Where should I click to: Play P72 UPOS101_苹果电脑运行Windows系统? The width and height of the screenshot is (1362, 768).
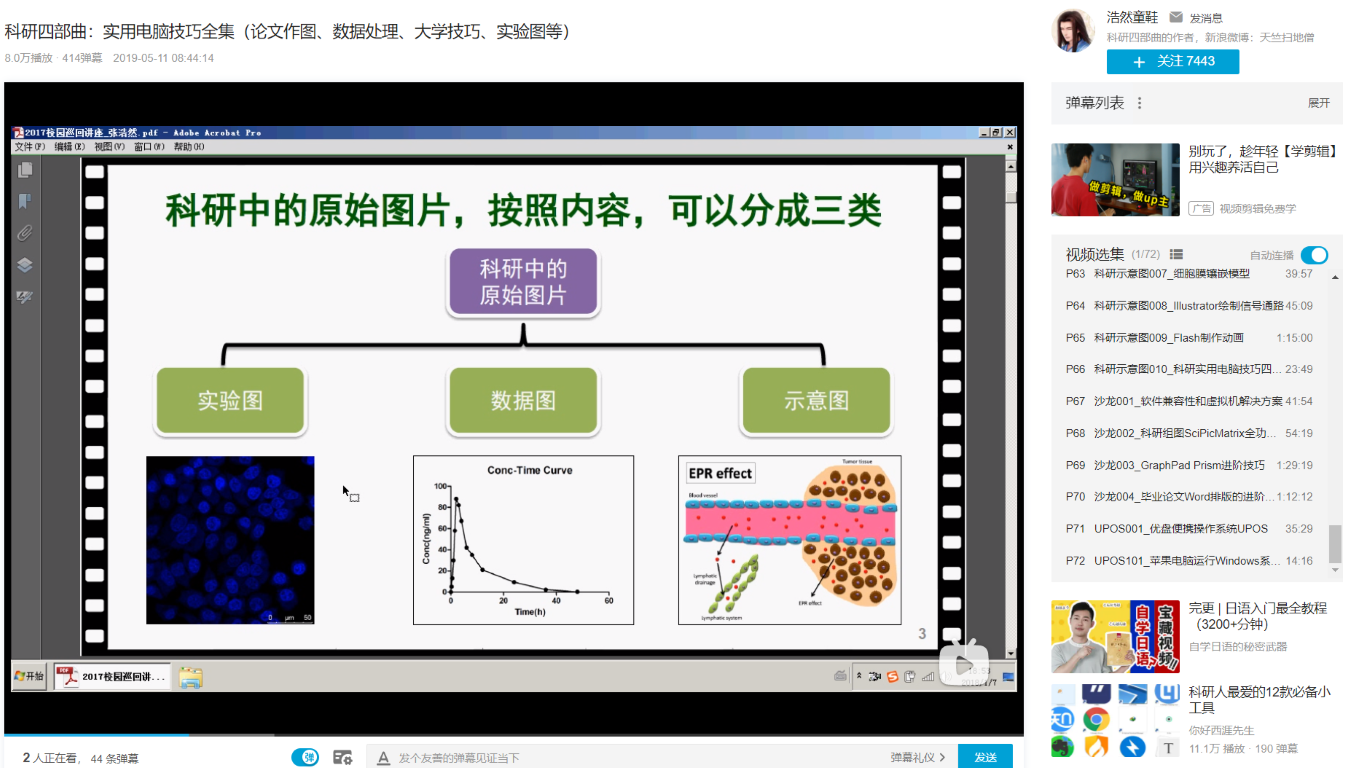[1190, 561]
